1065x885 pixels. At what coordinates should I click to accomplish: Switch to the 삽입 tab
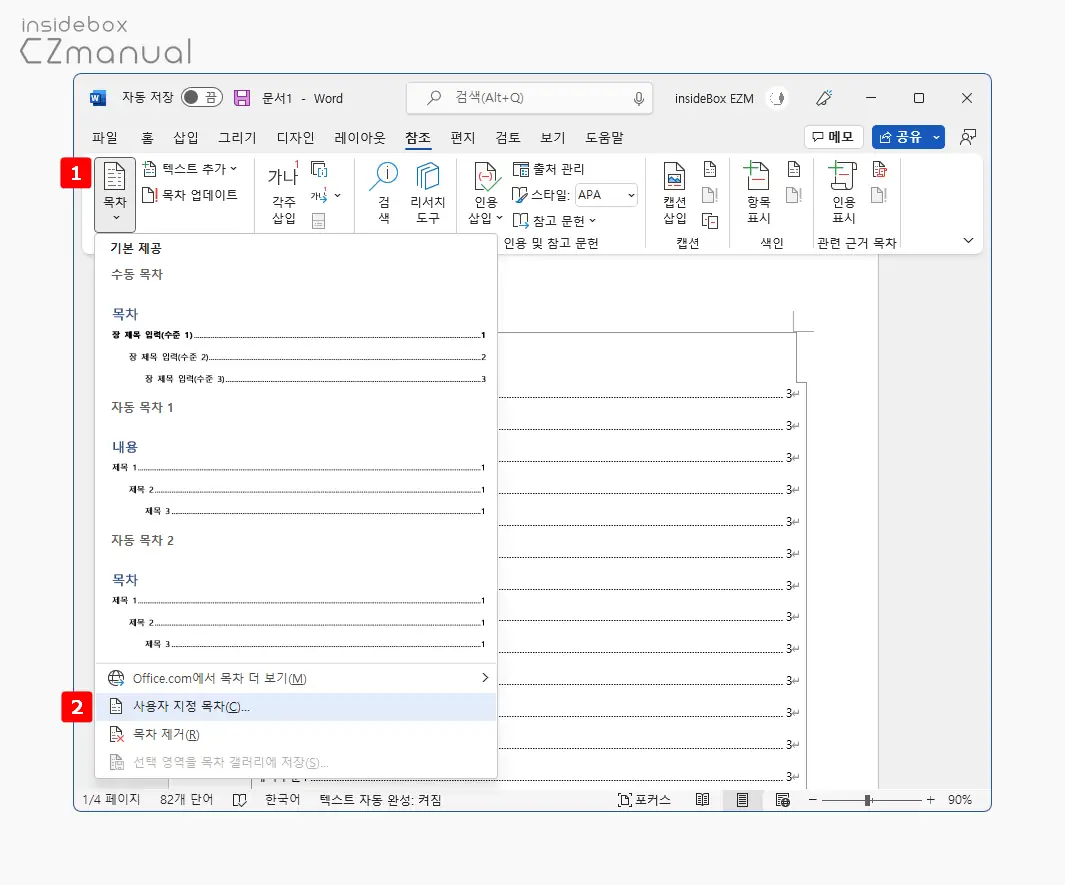point(185,138)
